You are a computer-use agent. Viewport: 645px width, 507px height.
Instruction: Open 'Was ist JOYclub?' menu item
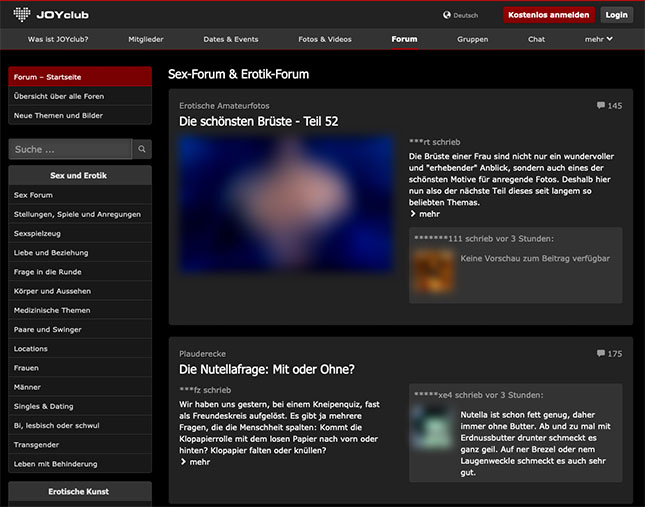tap(58, 39)
